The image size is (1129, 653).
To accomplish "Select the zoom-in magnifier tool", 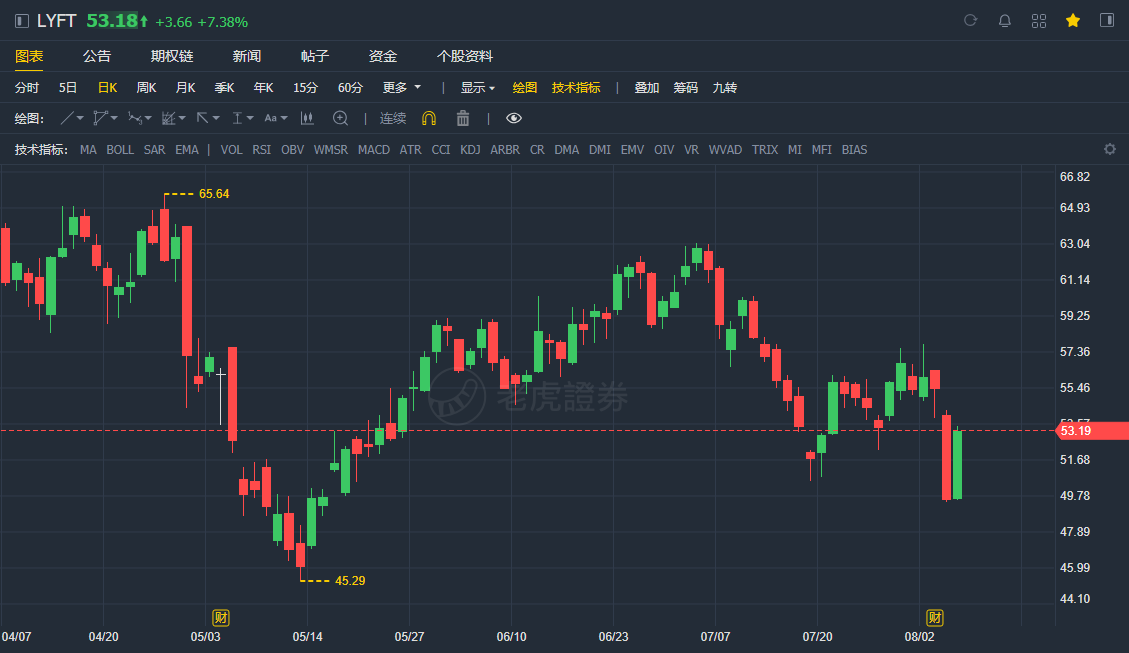I will (341, 118).
